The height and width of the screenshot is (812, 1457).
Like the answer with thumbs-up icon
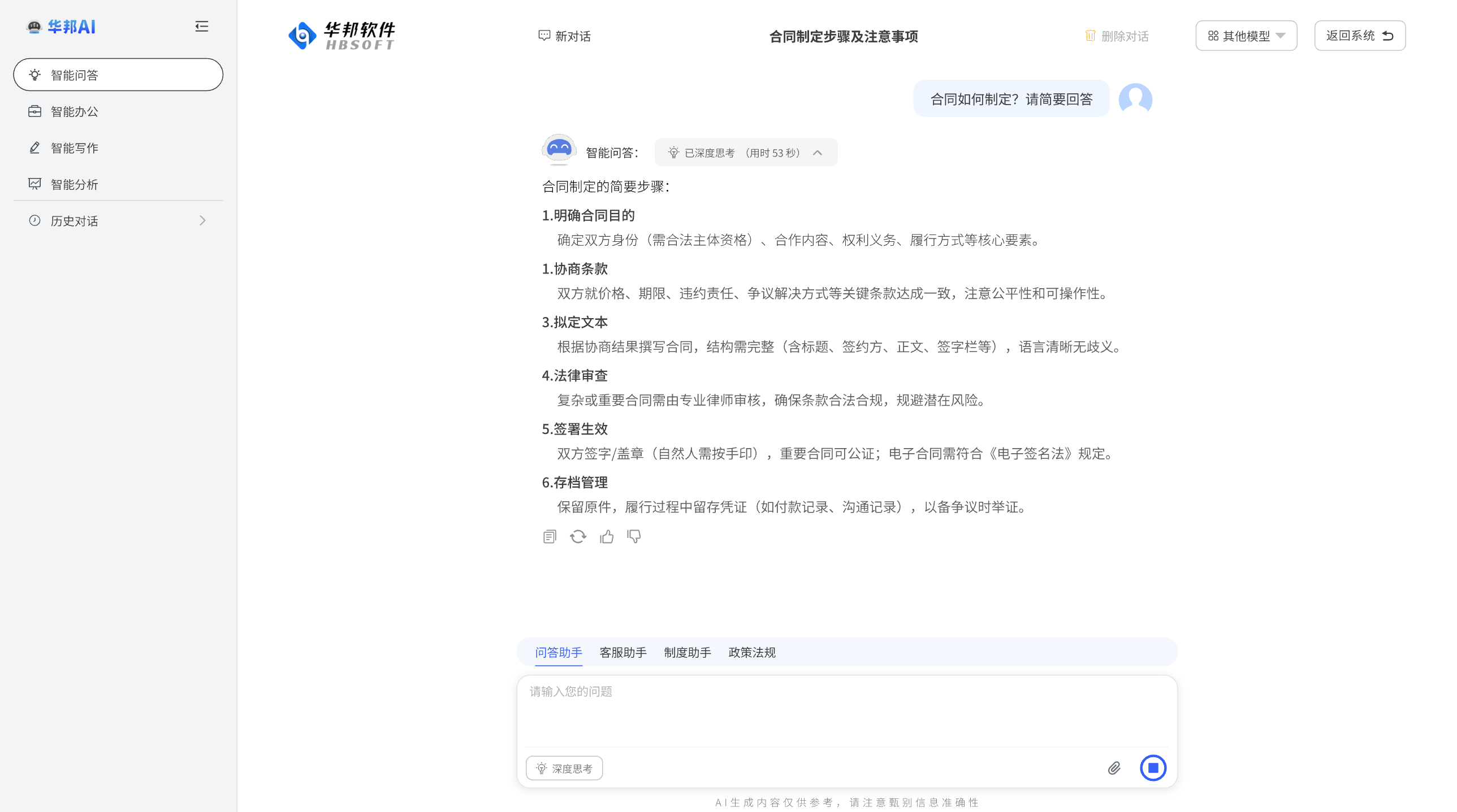point(607,537)
